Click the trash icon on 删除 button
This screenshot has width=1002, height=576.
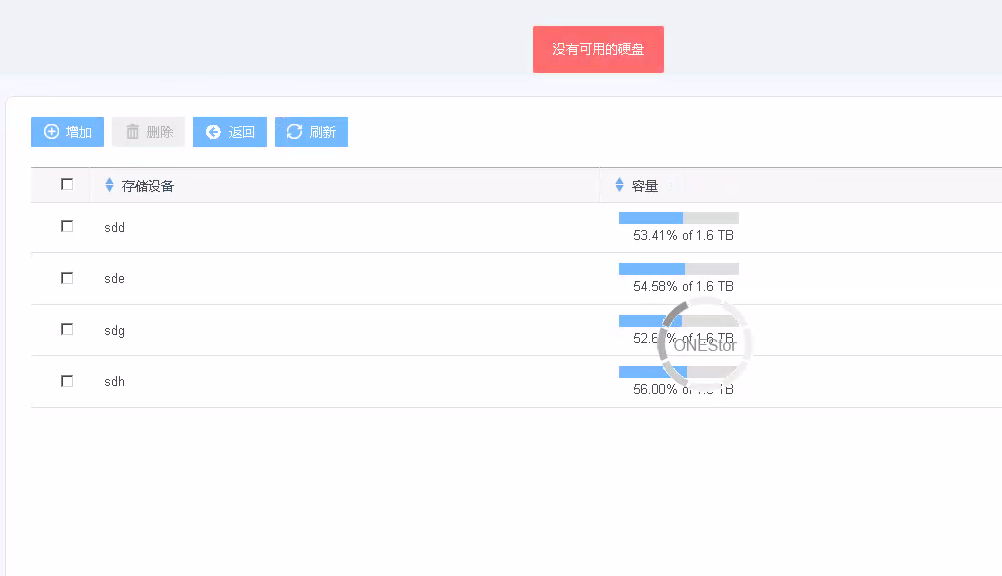click(133, 132)
